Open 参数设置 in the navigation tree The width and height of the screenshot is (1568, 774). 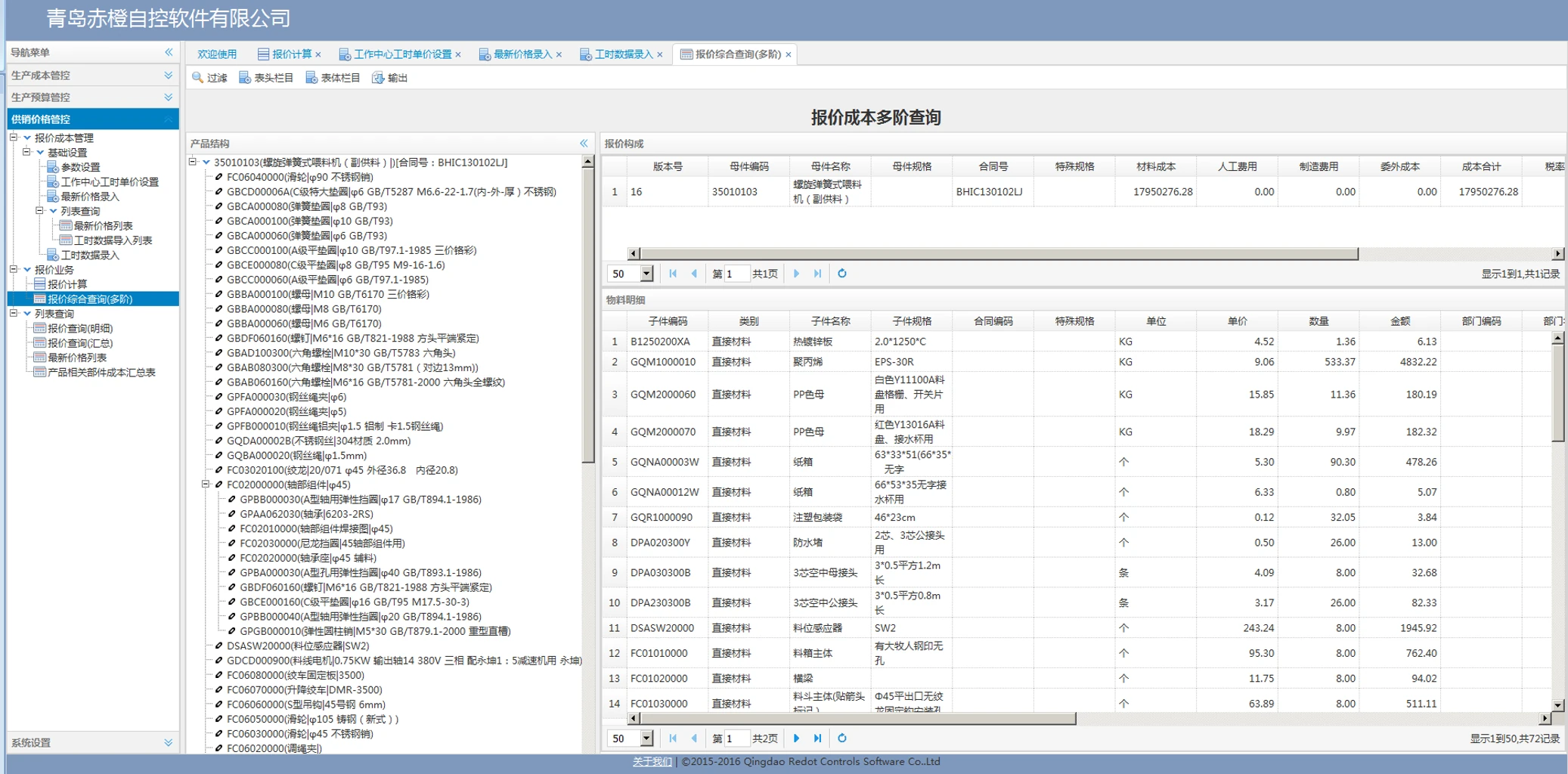(x=80, y=167)
